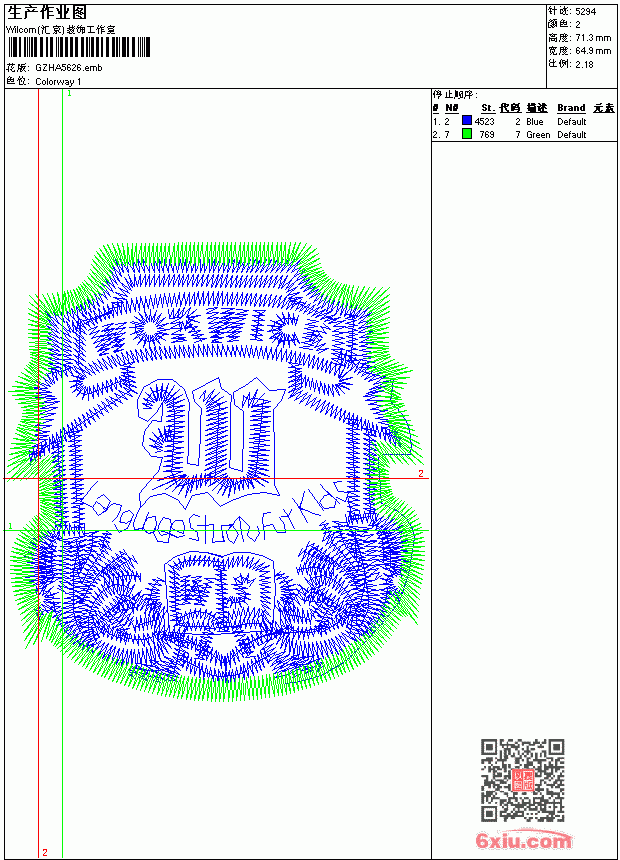Click the embroidered book shape in design
620x860 pixels.
click(x=219, y=590)
